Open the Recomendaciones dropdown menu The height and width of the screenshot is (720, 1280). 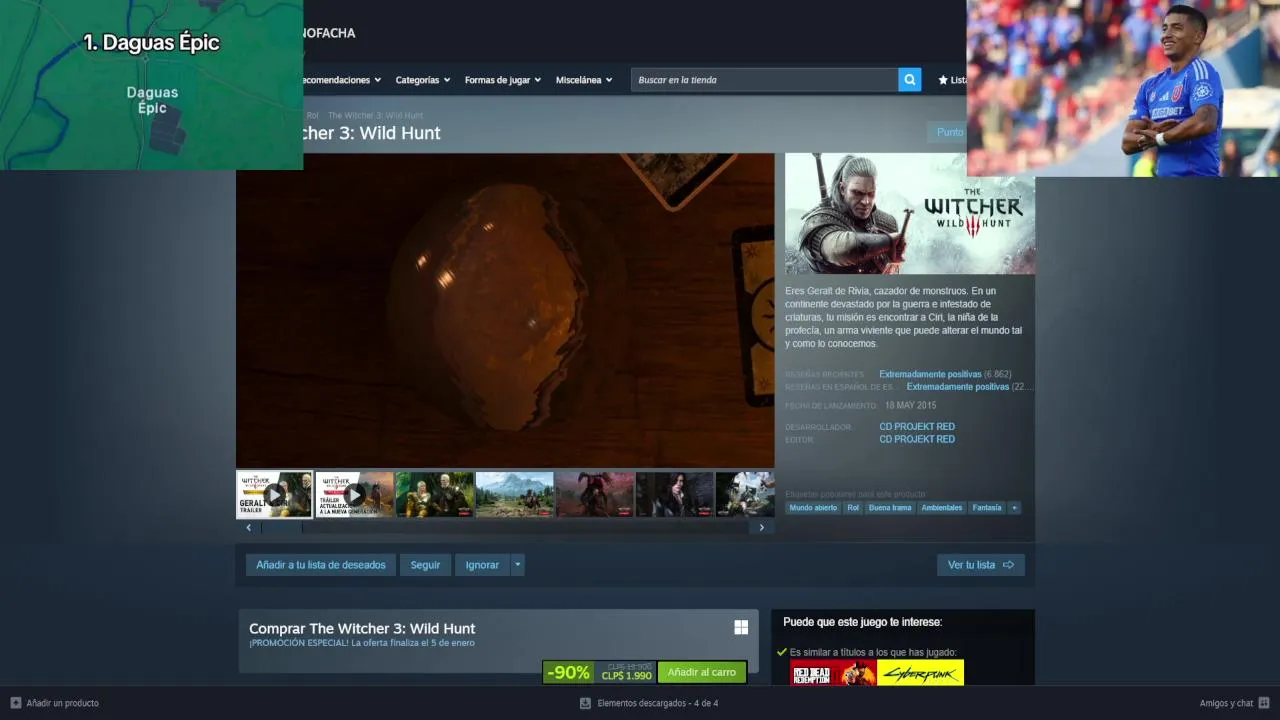[x=340, y=80]
